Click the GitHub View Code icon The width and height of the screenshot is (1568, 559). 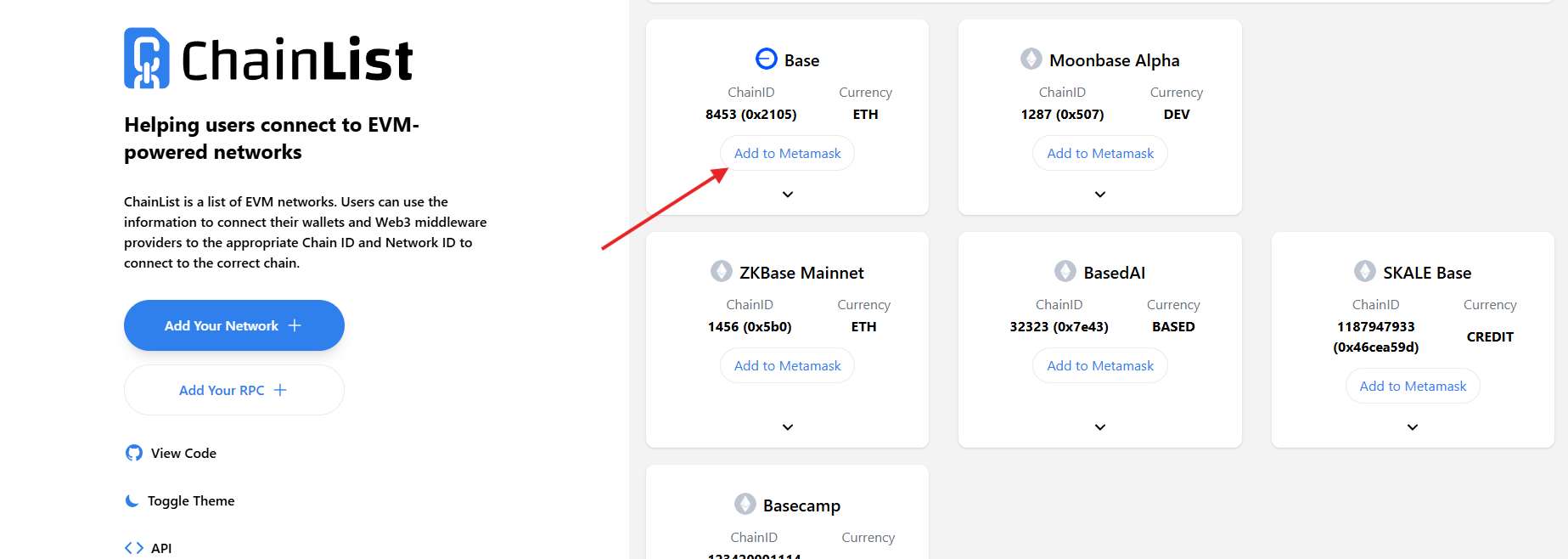[x=134, y=453]
